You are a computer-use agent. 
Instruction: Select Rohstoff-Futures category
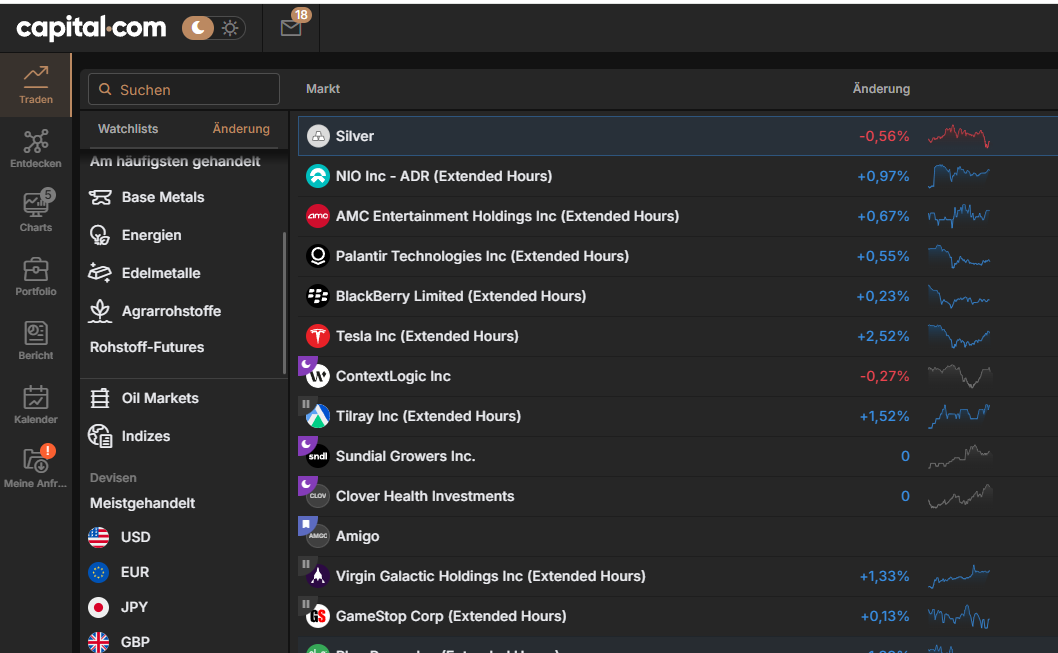point(146,347)
